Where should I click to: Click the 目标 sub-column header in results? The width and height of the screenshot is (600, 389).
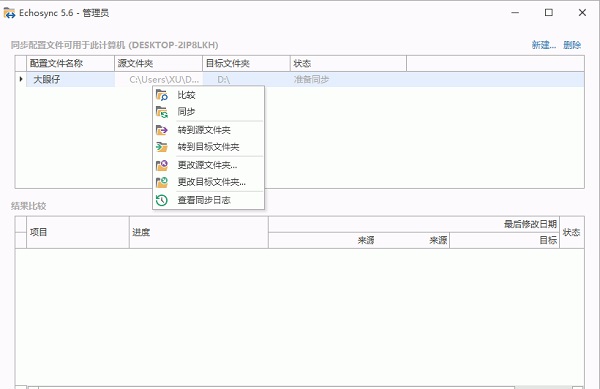tap(504, 240)
